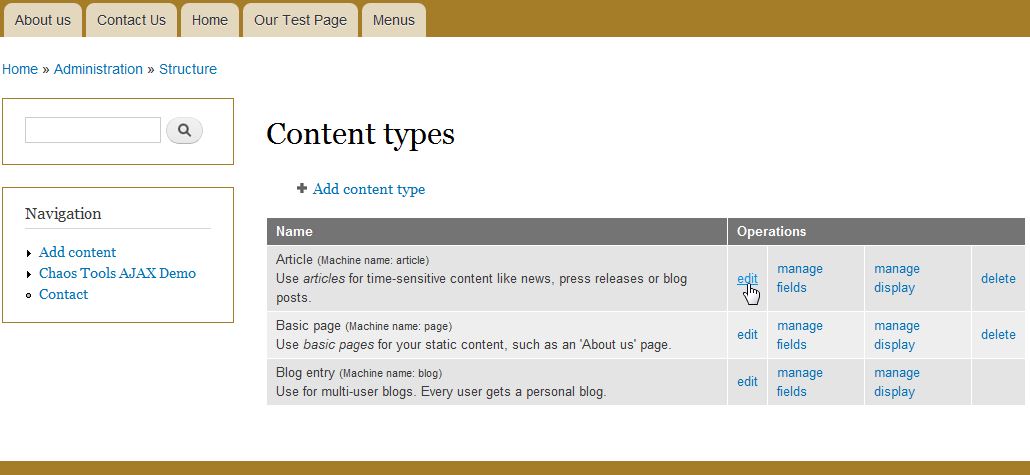This screenshot has width=1030, height=475.
Task: Delete the Article content type
Action: point(998,279)
